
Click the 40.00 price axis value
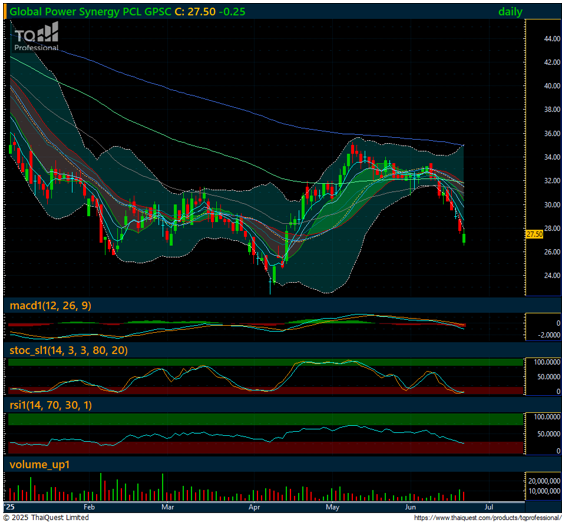(552, 86)
